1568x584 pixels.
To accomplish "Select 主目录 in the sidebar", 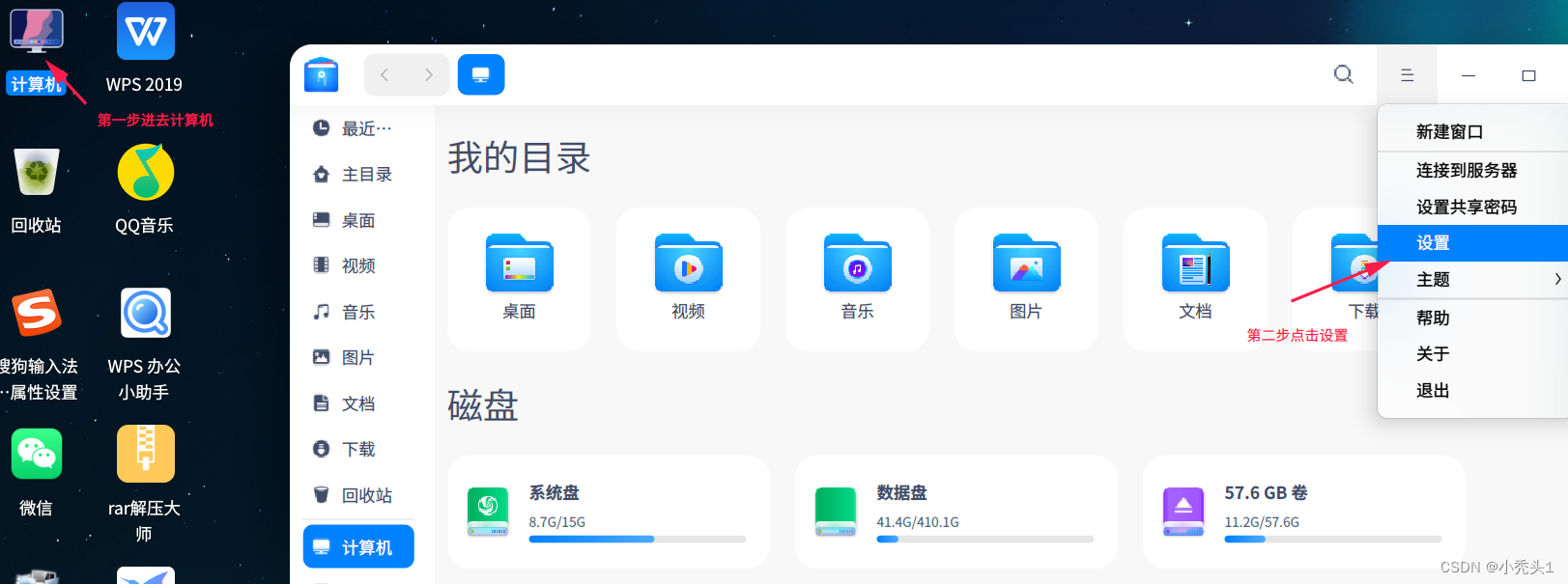I will [358, 175].
